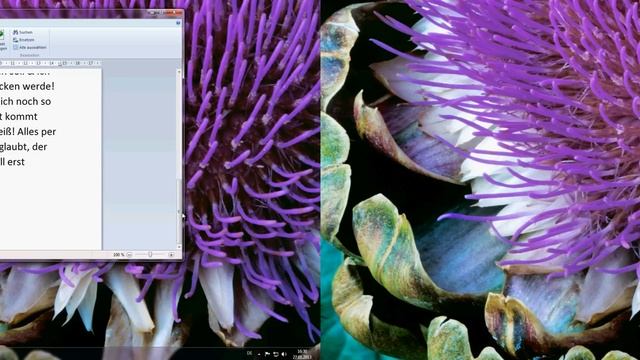Click the word 'erst' in the document
This screenshot has height=360, width=640.
(x=16, y=162)
